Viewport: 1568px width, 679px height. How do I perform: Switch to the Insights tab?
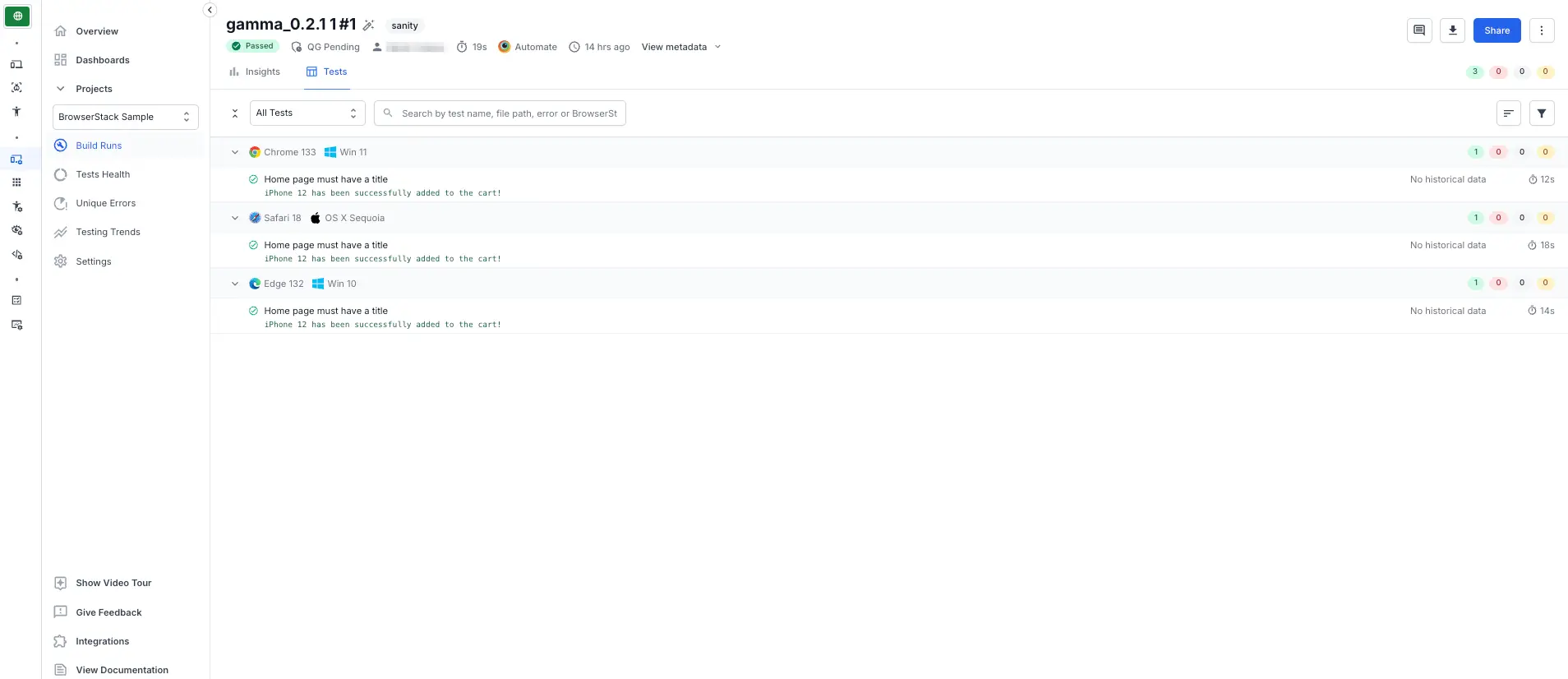point(255,72)
